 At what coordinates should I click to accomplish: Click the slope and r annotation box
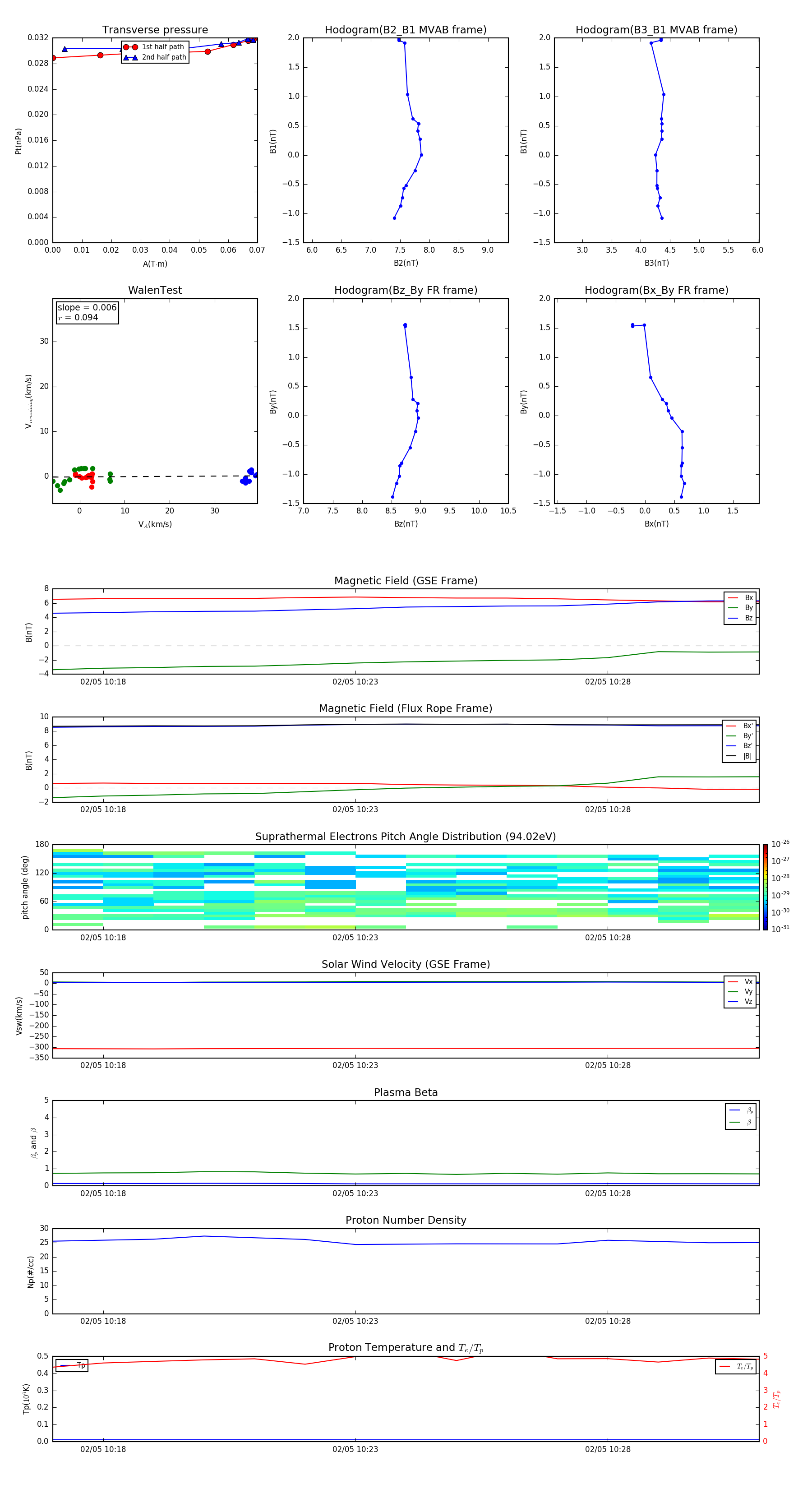[87, 313]
